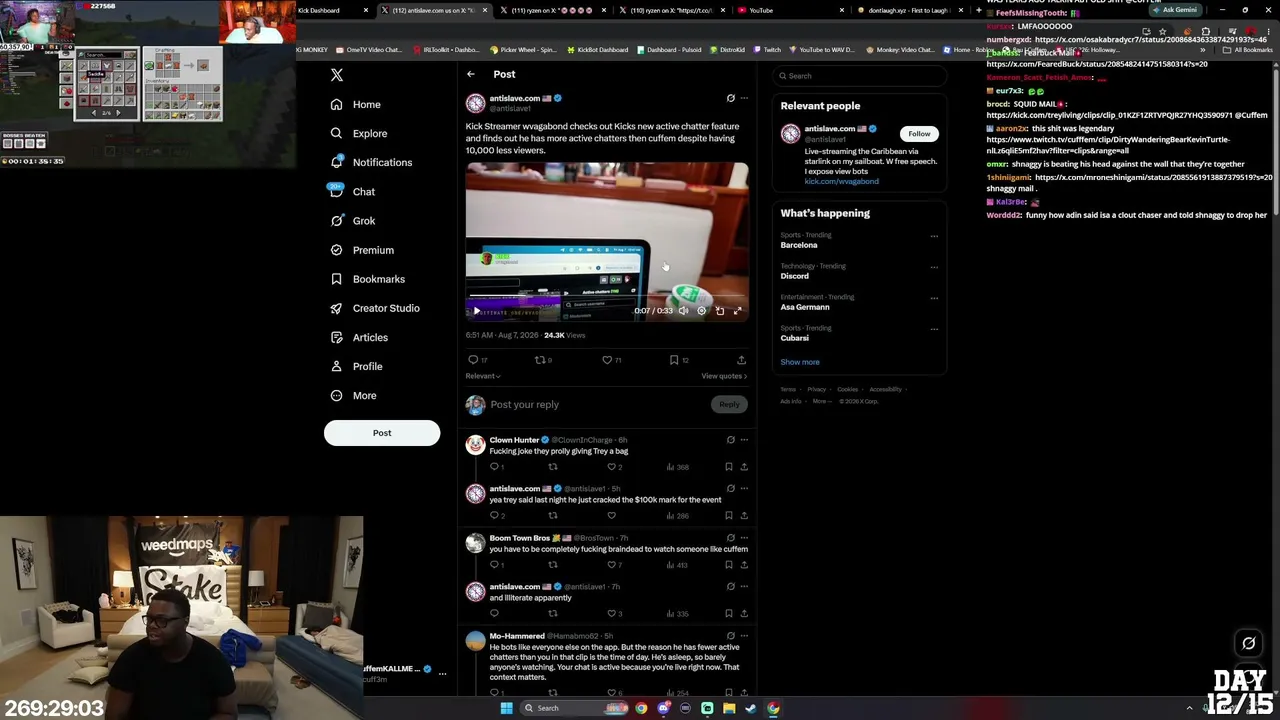Screen dimensions: 1280x720
Task: Open options for Cubarsi trend
Action: [934, 330]
